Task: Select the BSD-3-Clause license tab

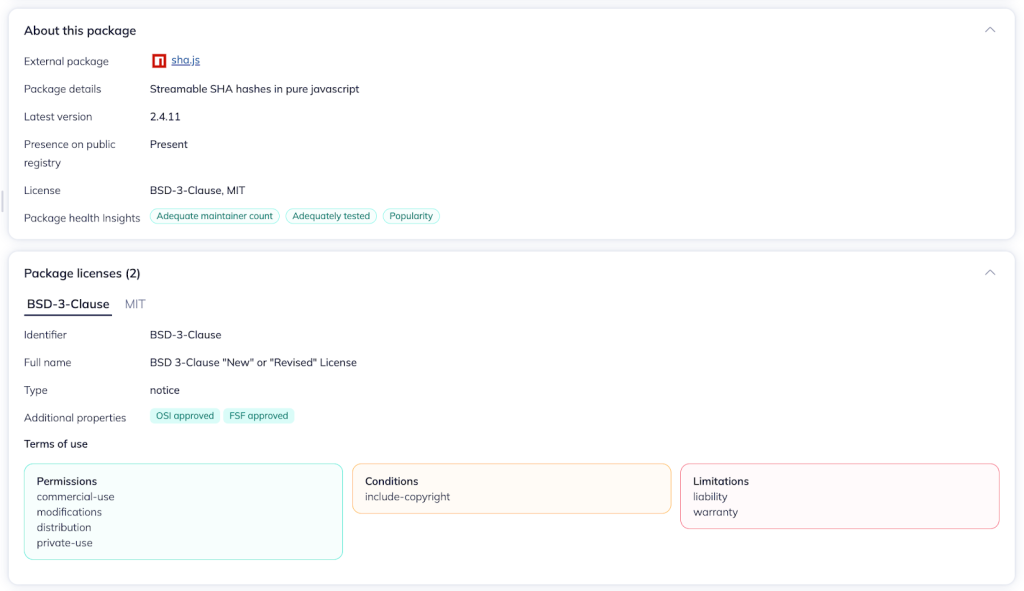Action: point(68,304)
